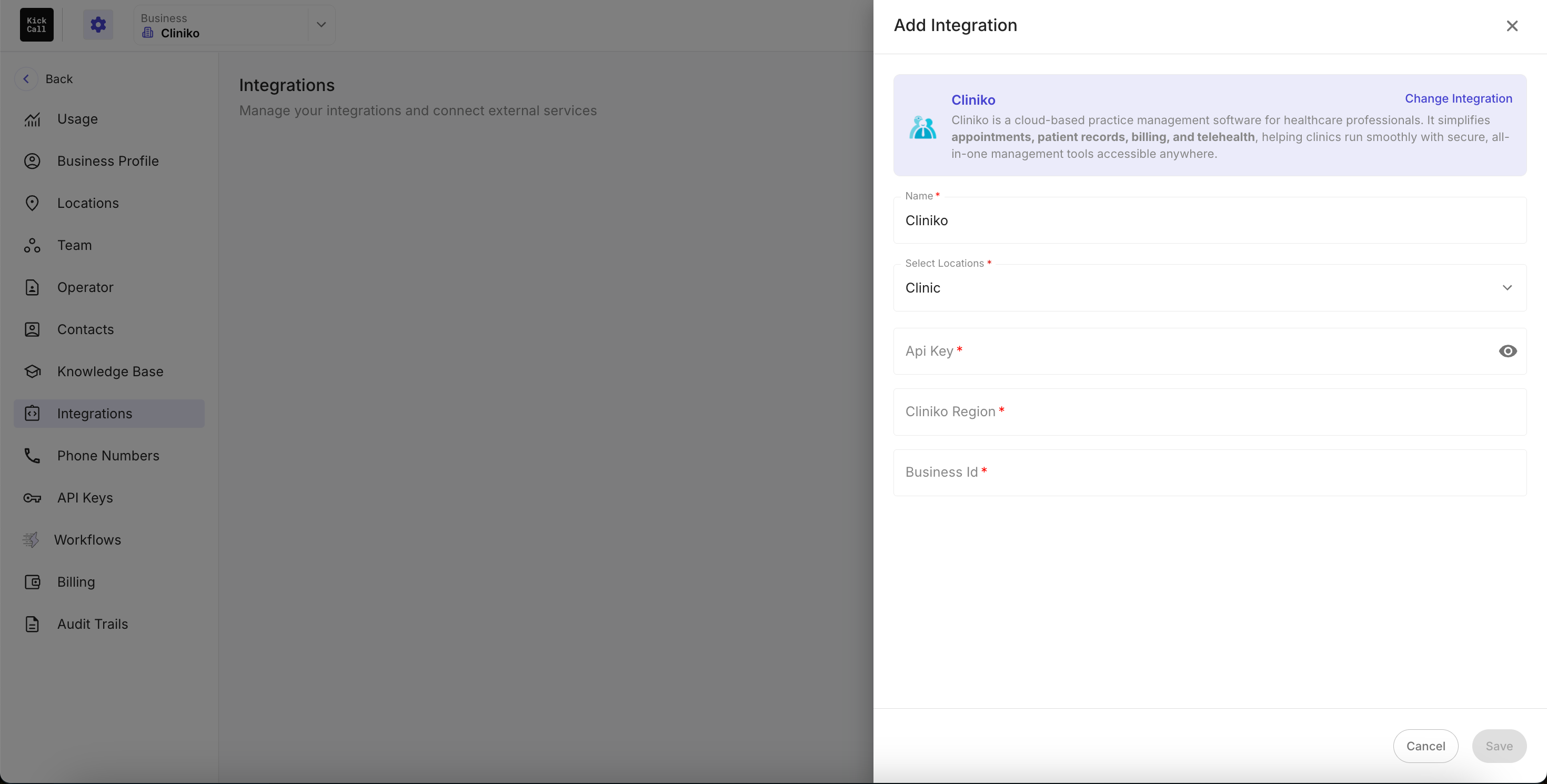Click the Team members icon
Viewport: 1547px width, 784px height.
pyautogui.click(x=33, y=245)
